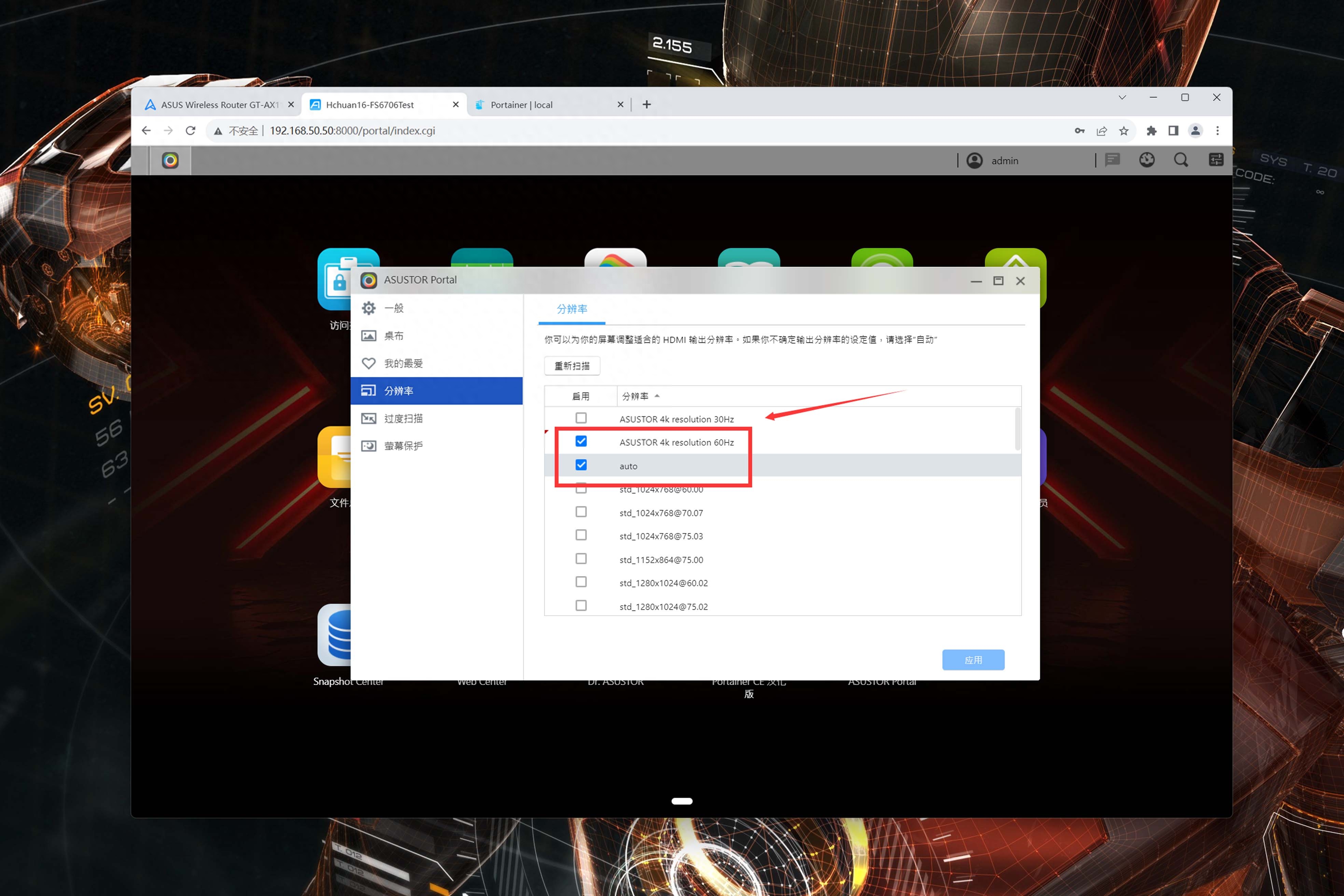Open the ADM tools settings panel icon
Image resolution: width=1344 pixels, height=896 pixels.
coord(1216,160)
